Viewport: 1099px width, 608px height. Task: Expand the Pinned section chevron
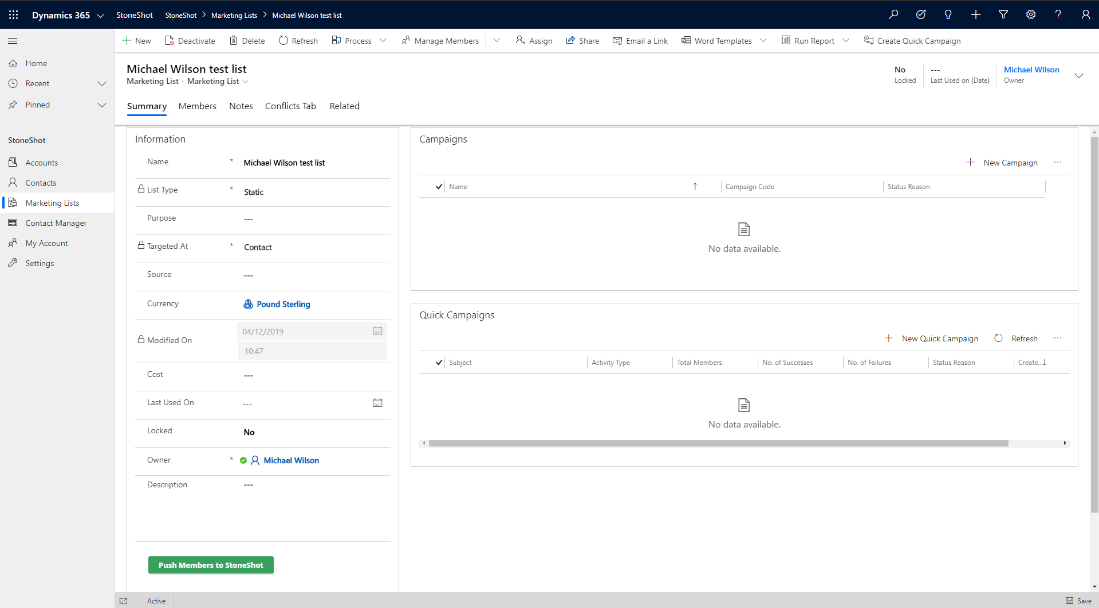102,105
